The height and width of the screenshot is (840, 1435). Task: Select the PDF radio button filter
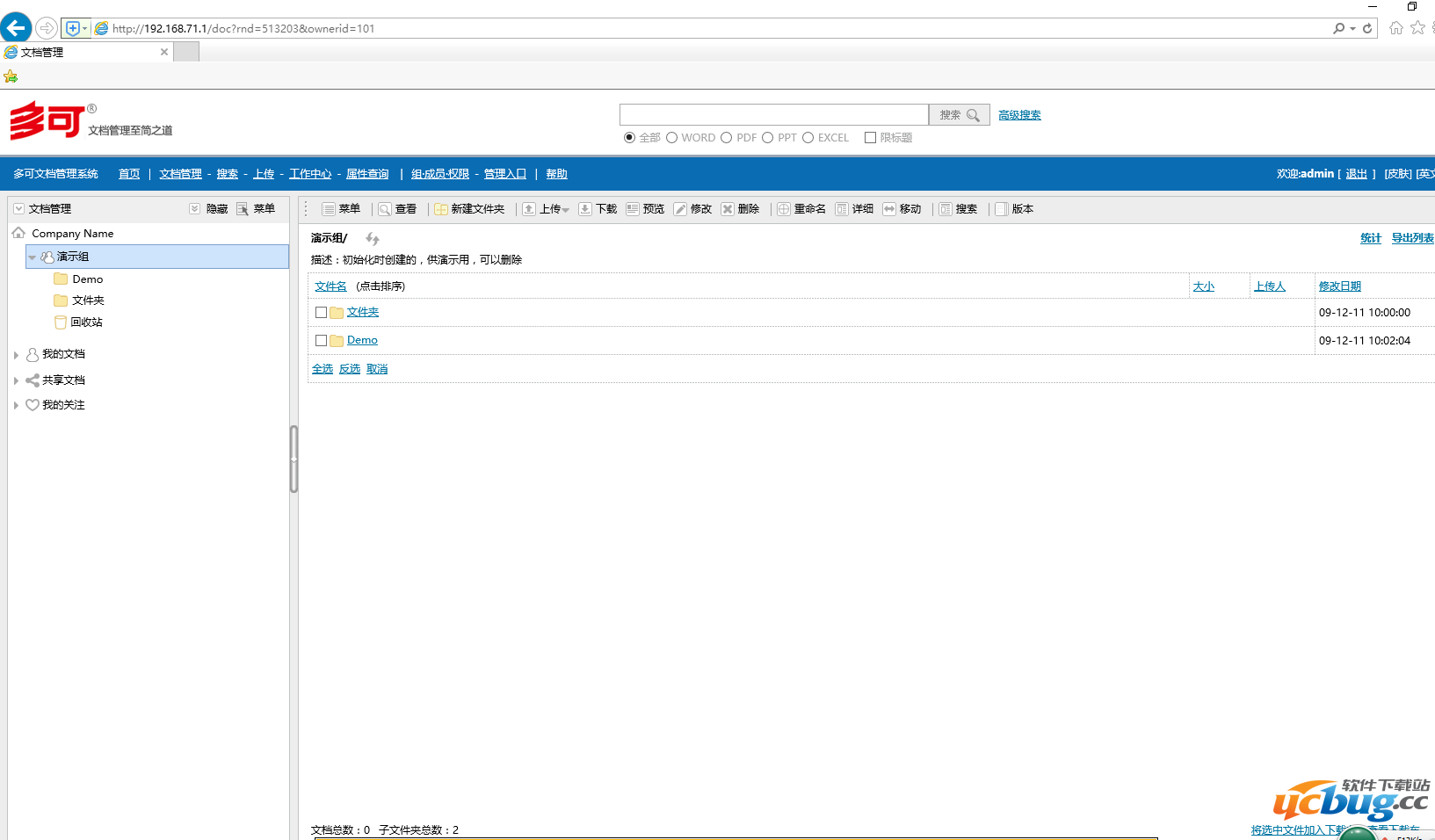tap(726, 138)
